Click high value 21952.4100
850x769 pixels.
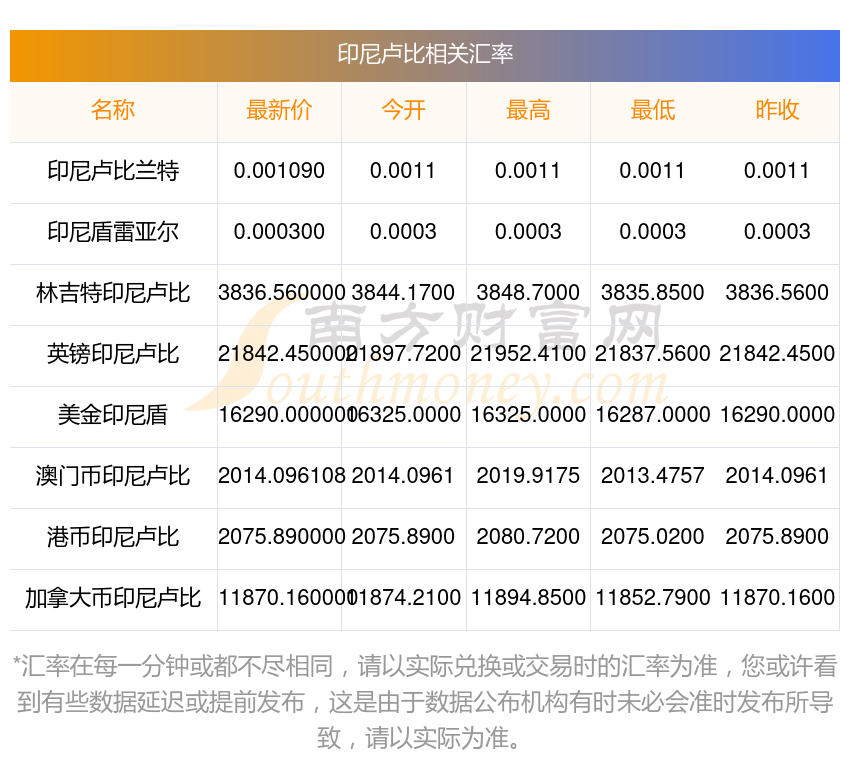528,354
